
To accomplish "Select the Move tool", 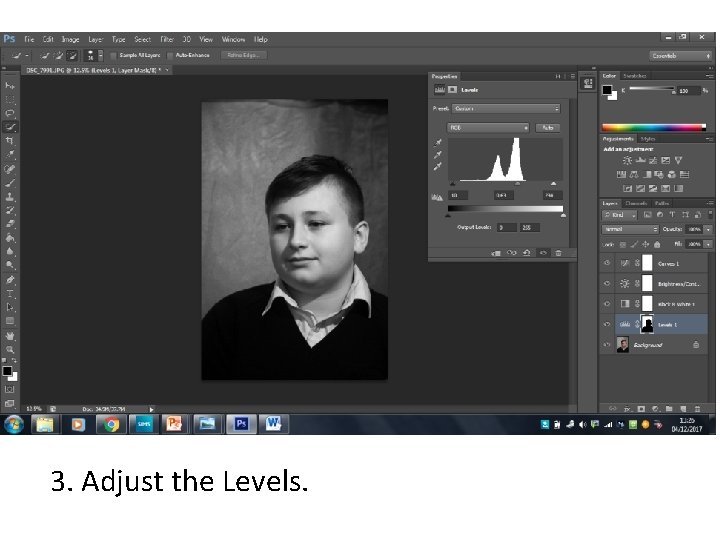I will click(10, 86).
